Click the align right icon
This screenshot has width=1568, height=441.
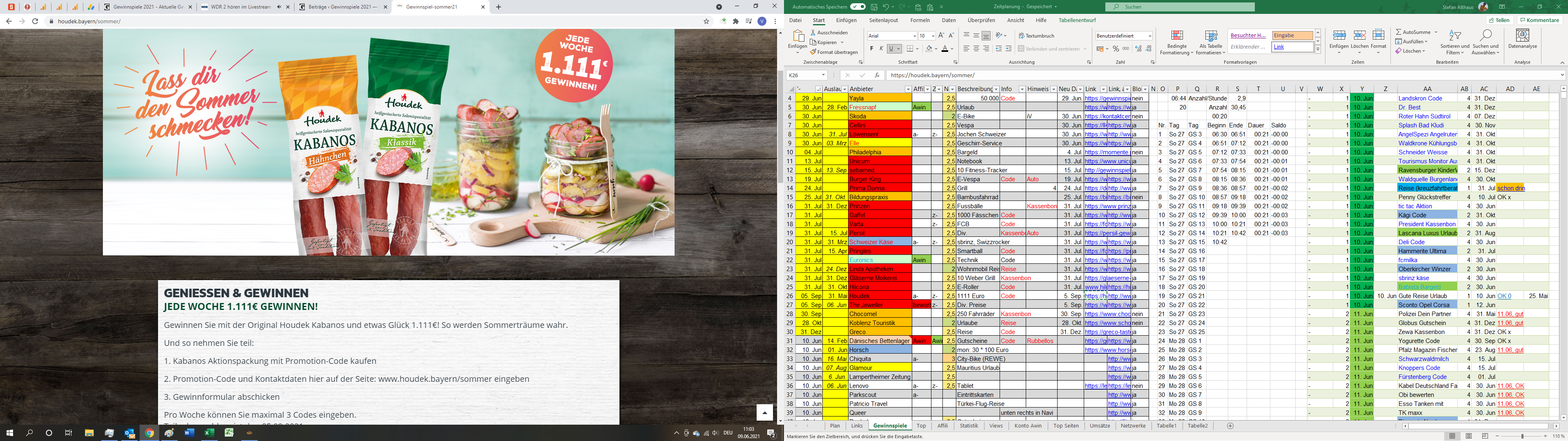986,49
